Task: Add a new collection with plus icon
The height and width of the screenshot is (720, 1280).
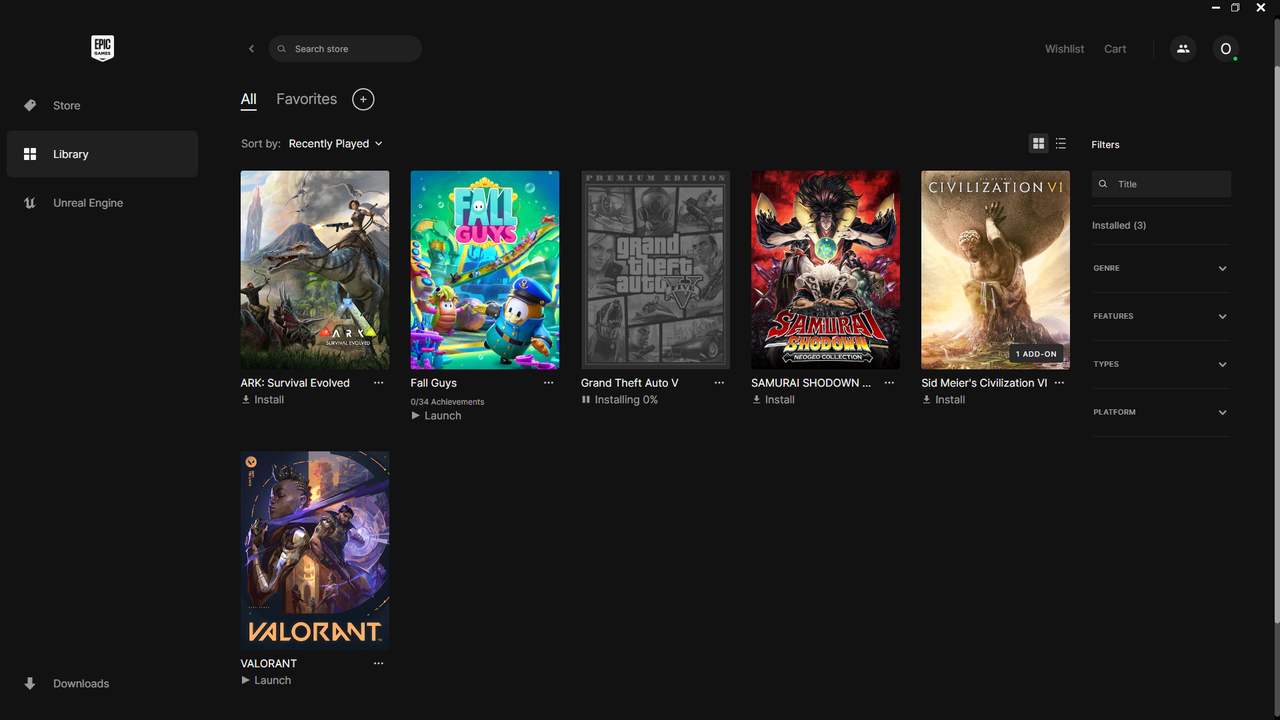Action: click(x=363, y=99)
